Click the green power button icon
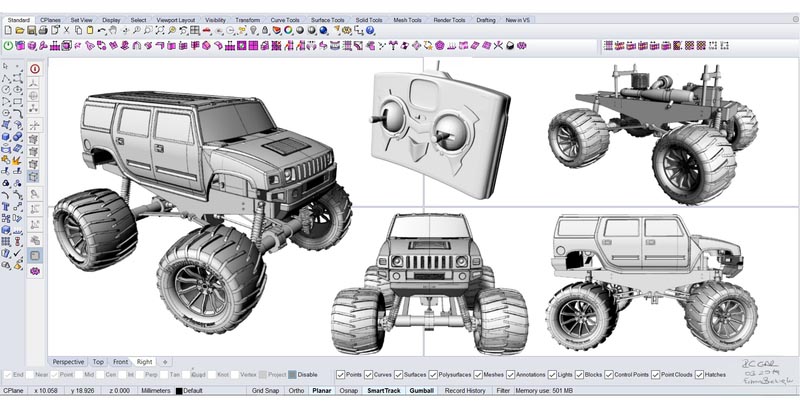The height and width of the screenshot is (407, 800). (x=8, y=46)
